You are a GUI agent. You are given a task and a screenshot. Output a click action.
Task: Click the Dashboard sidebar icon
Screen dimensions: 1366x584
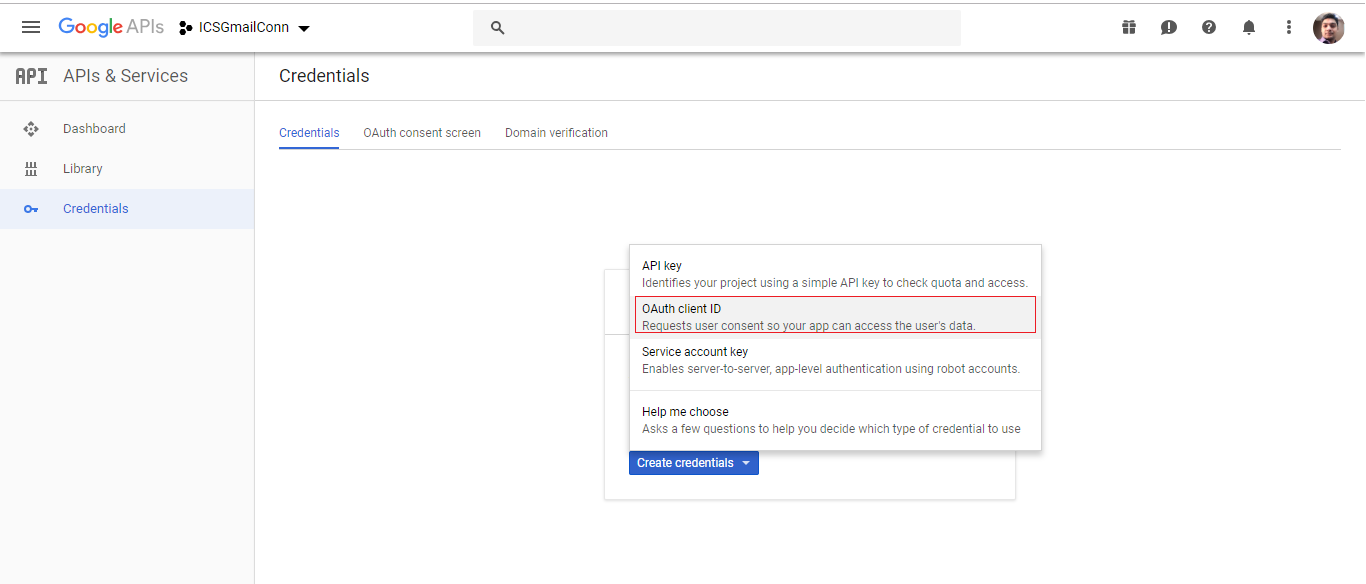pos(31,129)
